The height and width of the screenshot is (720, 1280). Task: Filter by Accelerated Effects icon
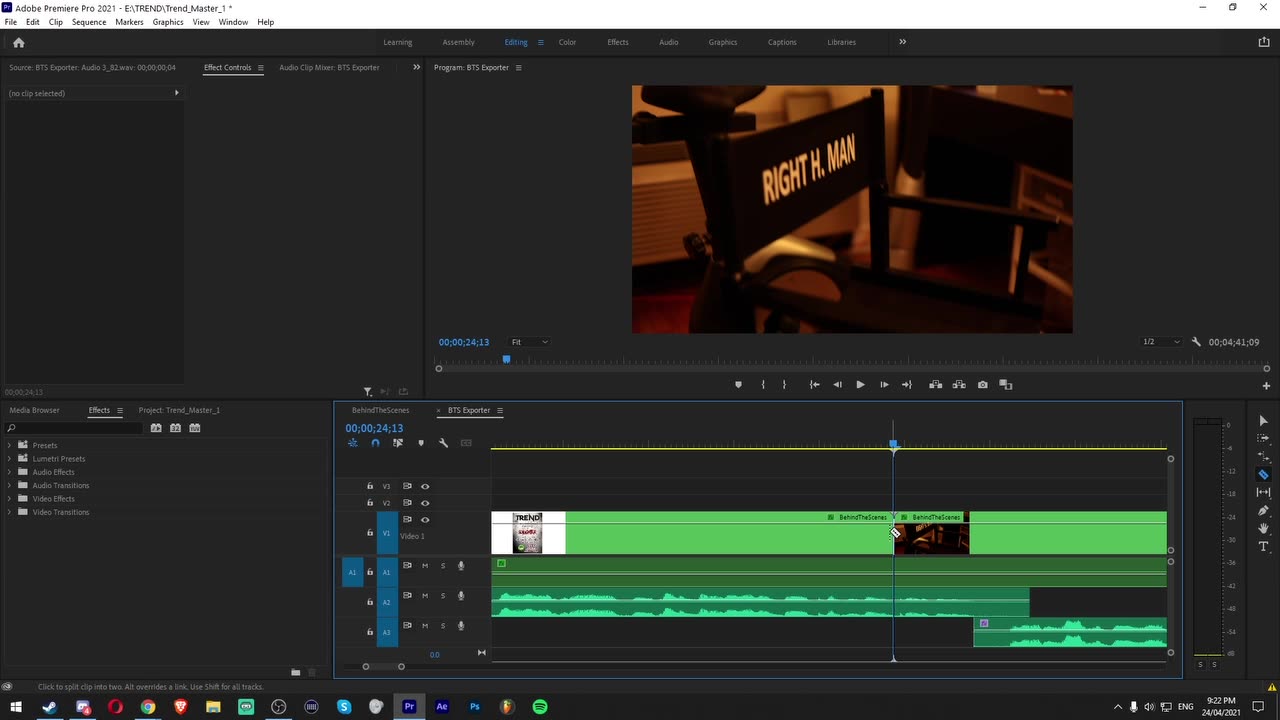[x=156, y=428]
